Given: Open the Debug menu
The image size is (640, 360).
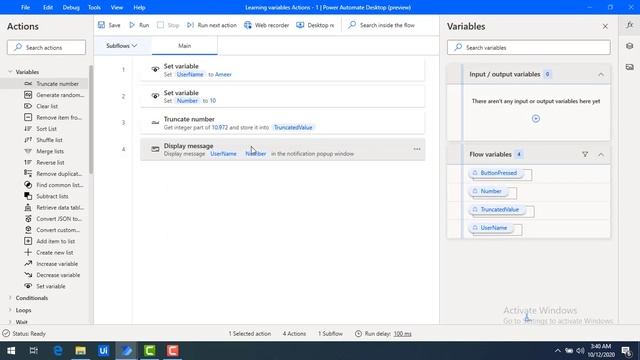Looking at the screenshot, I should tap(71, 7).
